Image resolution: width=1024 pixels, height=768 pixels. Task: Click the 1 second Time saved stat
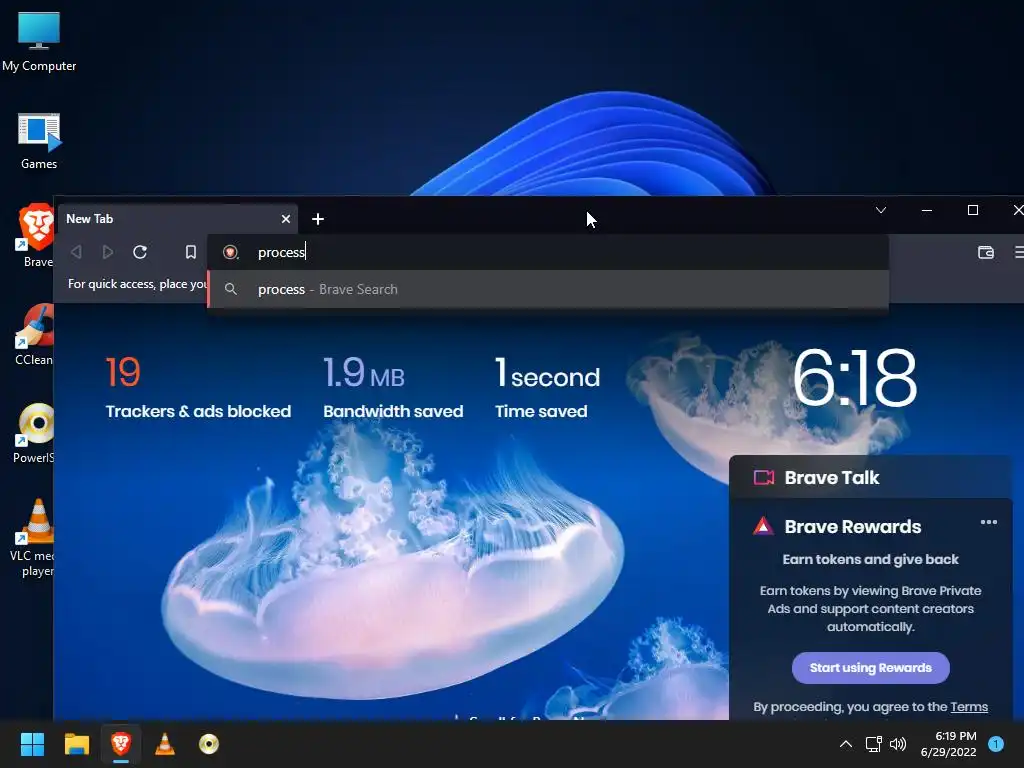547,388
